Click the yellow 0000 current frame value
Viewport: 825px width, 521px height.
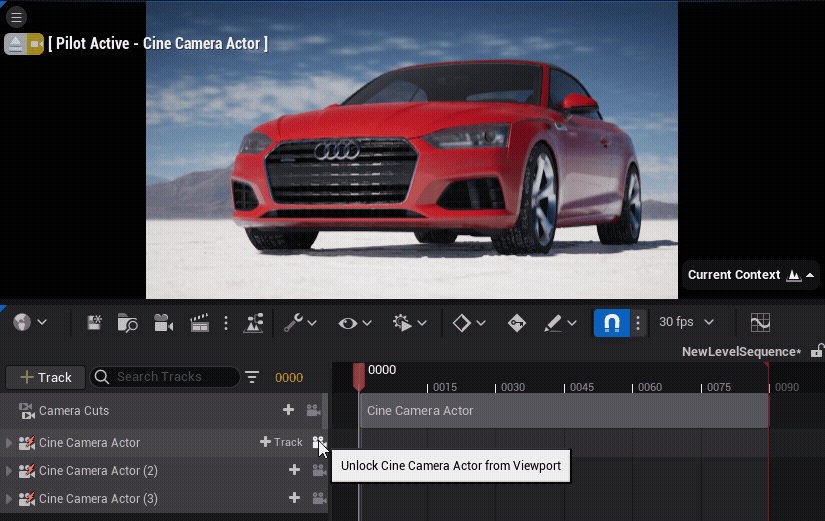[x=289, y=377]
